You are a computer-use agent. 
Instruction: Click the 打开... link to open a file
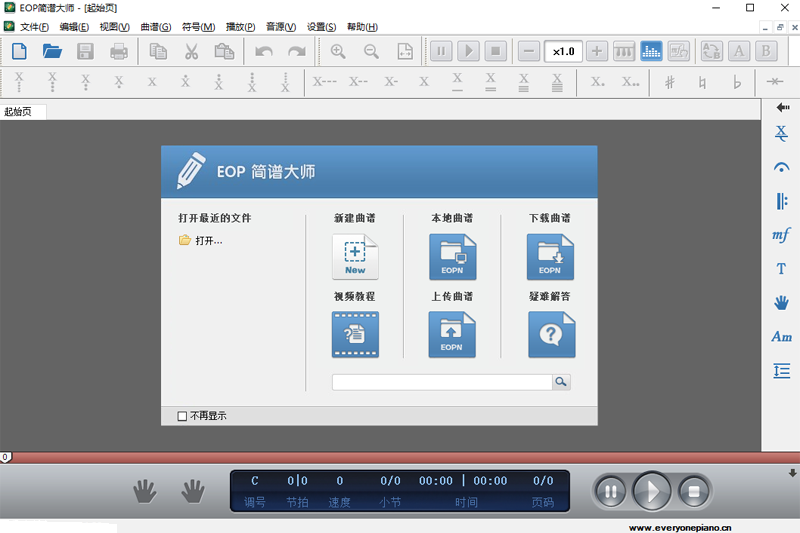coord(208,240)
